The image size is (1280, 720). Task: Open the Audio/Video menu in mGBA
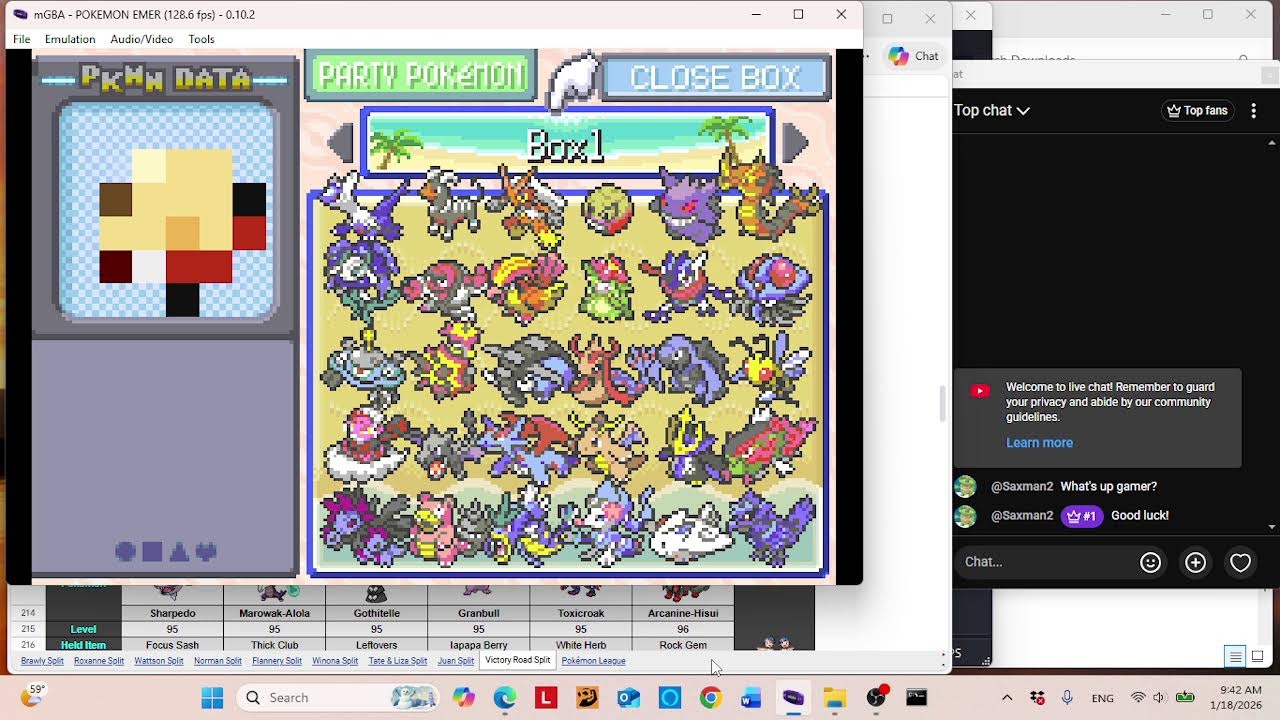pos(142,39)
